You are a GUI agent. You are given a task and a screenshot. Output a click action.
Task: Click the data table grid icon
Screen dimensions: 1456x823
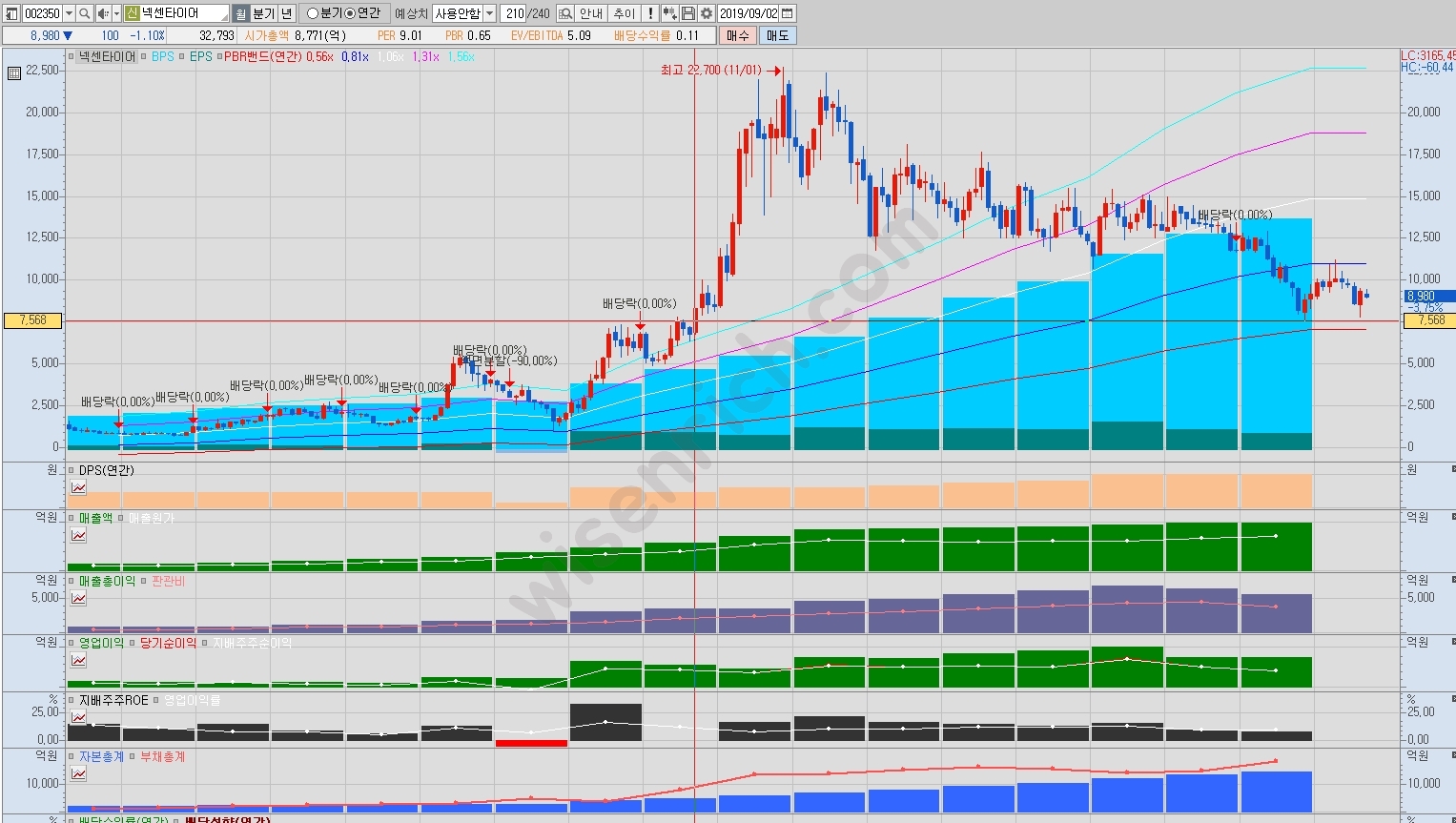13,72
